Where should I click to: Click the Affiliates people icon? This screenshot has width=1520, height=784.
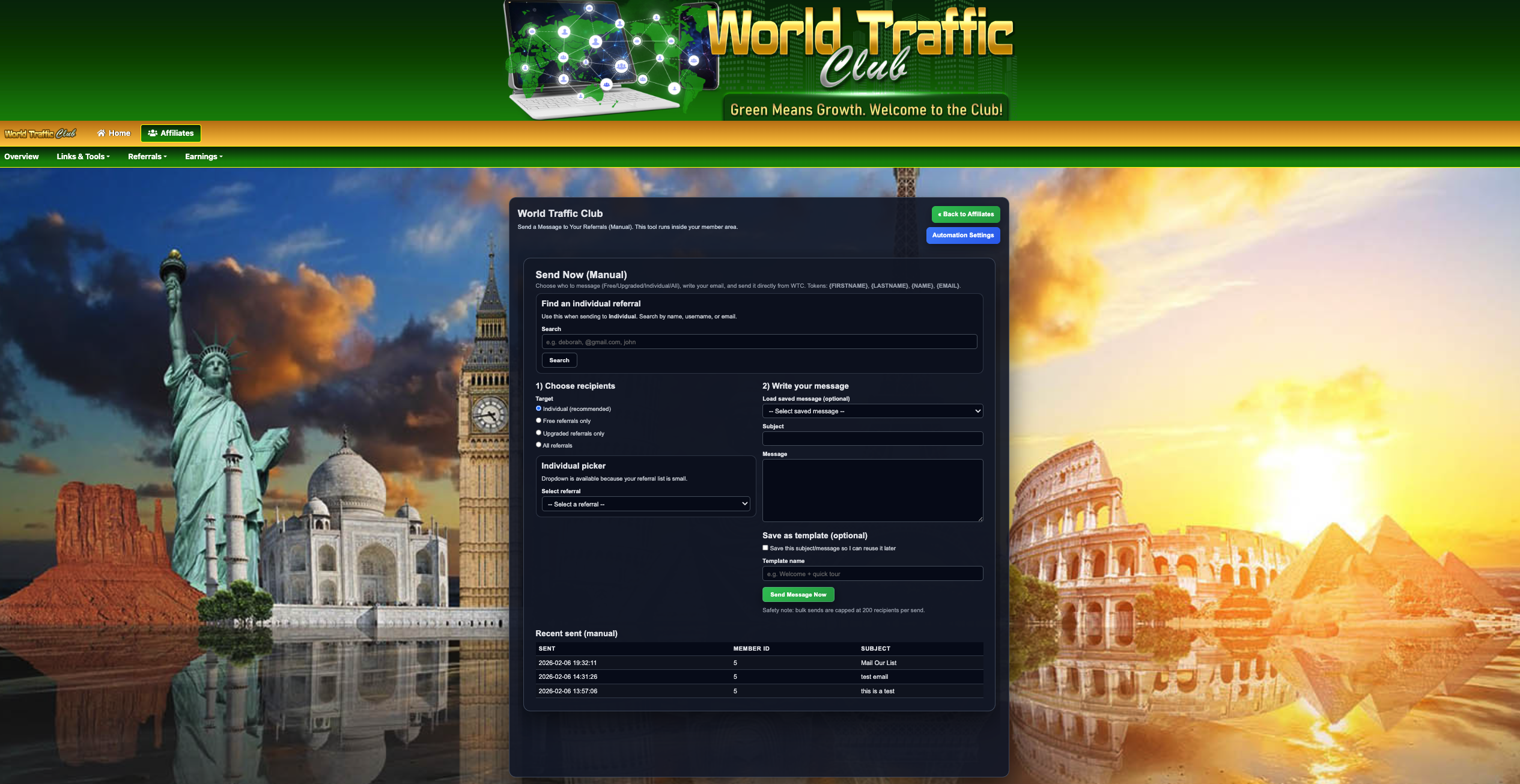[x=153, y=133]
